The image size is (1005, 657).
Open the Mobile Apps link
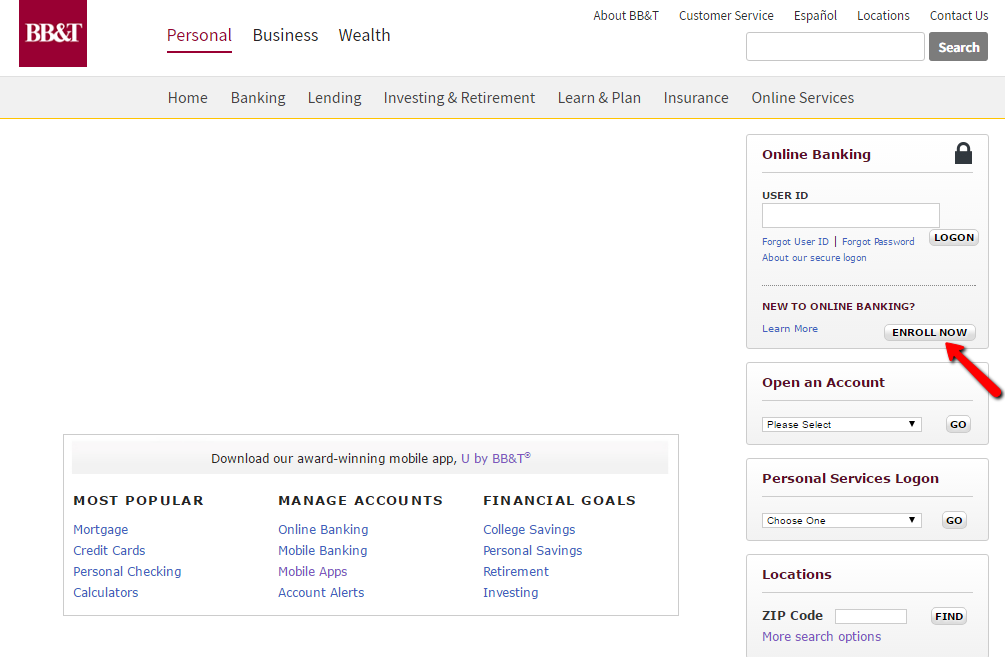312,572
